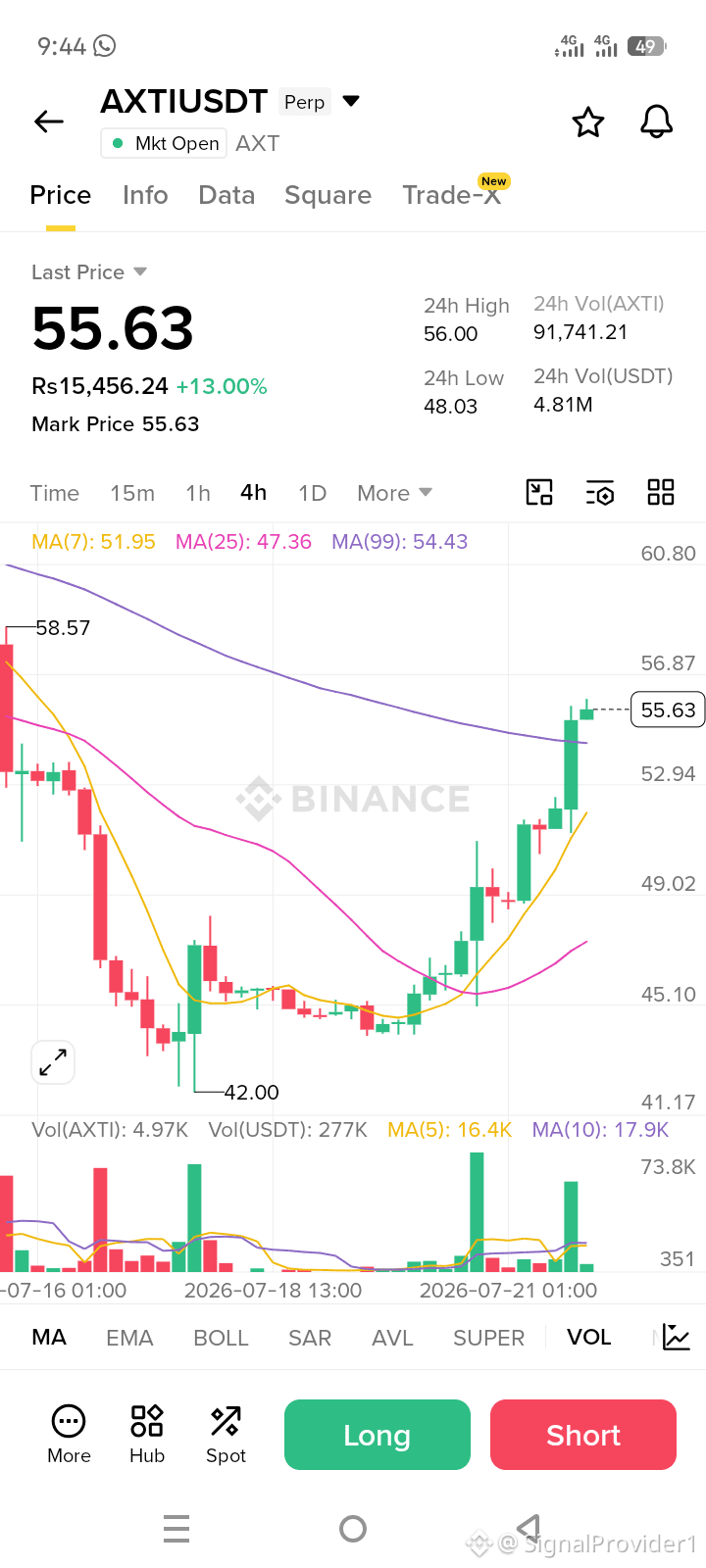Tap Android recent apps menu icon

coord(176,1529)
